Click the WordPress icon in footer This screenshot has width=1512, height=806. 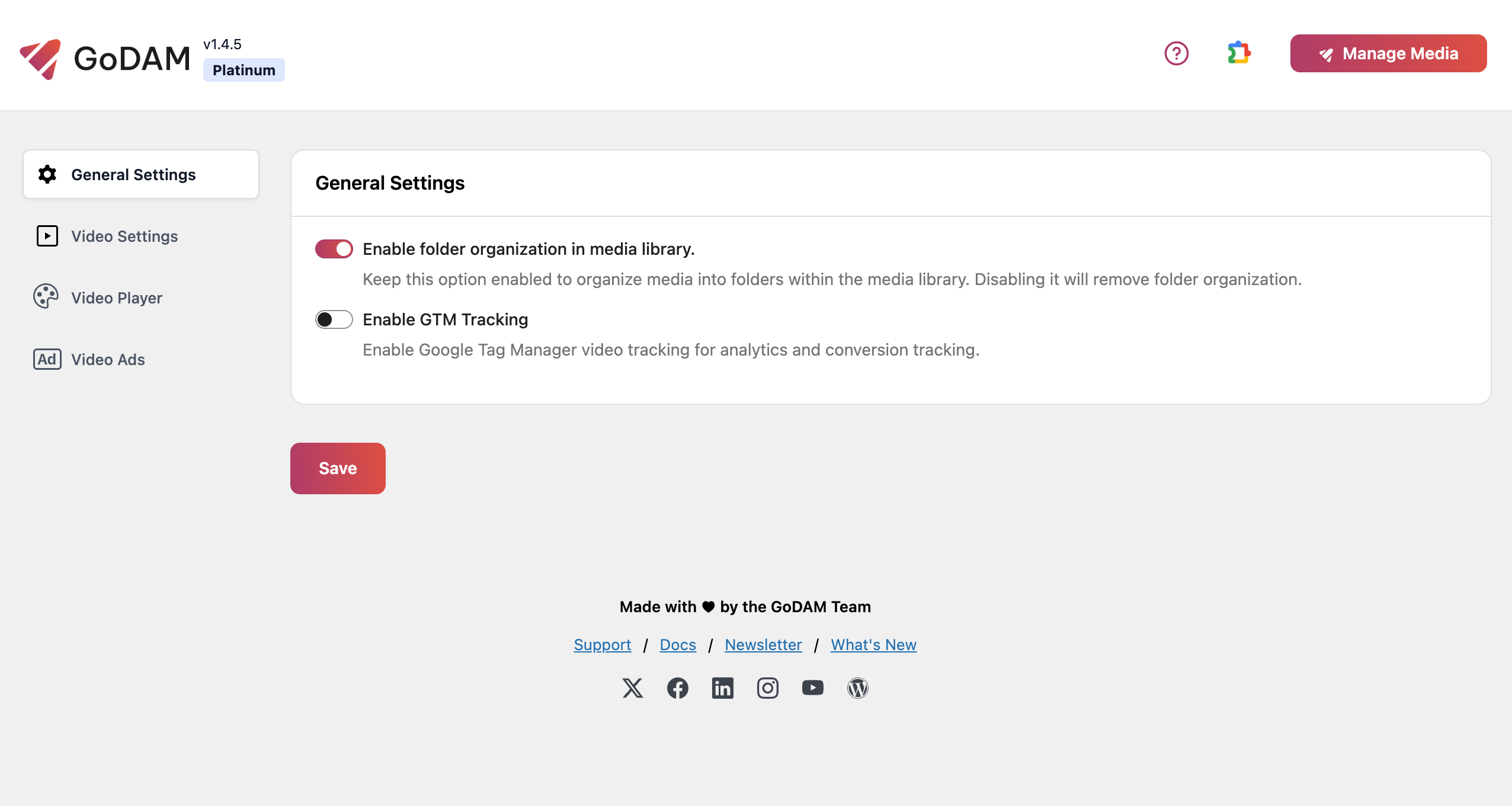point(858,687)
